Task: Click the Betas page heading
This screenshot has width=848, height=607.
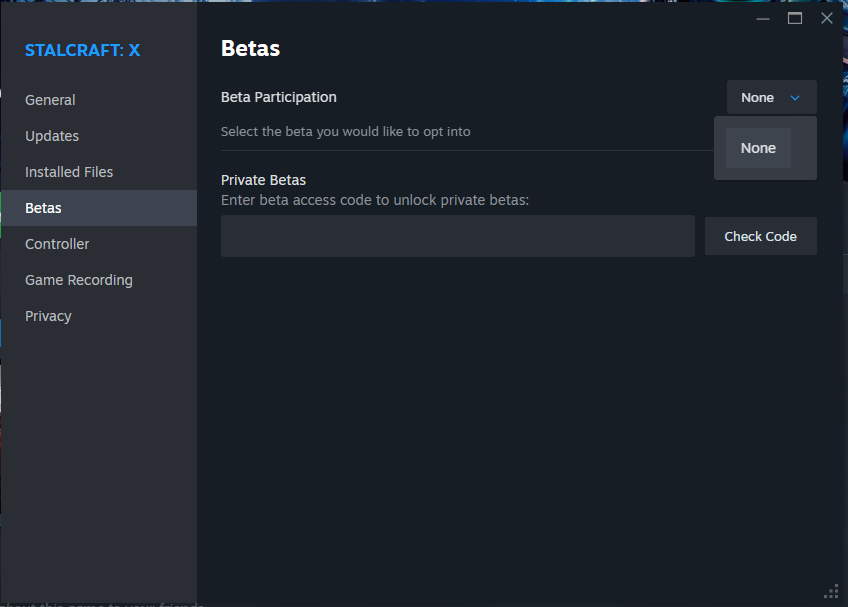Action: [250, 49]
